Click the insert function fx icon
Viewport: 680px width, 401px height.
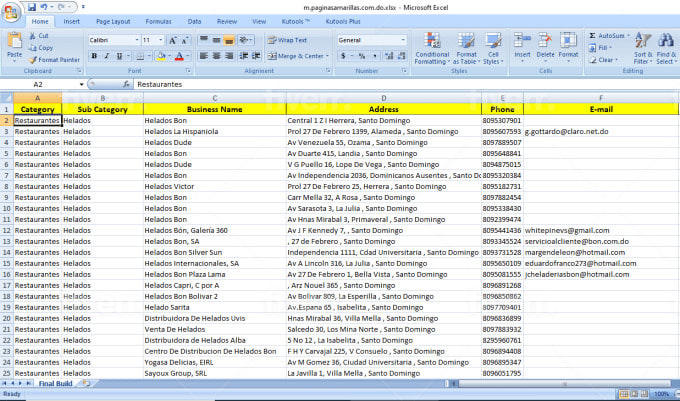coord(126,84)
